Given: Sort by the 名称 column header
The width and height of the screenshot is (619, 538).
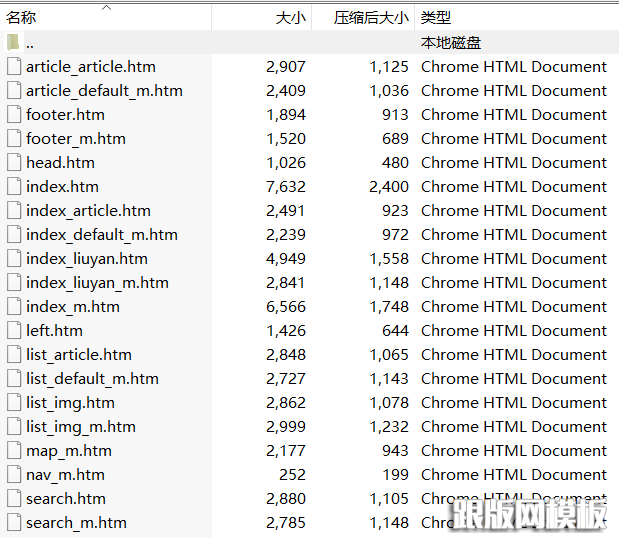Looking at the screenshot, I should click(x=22, y=18).
